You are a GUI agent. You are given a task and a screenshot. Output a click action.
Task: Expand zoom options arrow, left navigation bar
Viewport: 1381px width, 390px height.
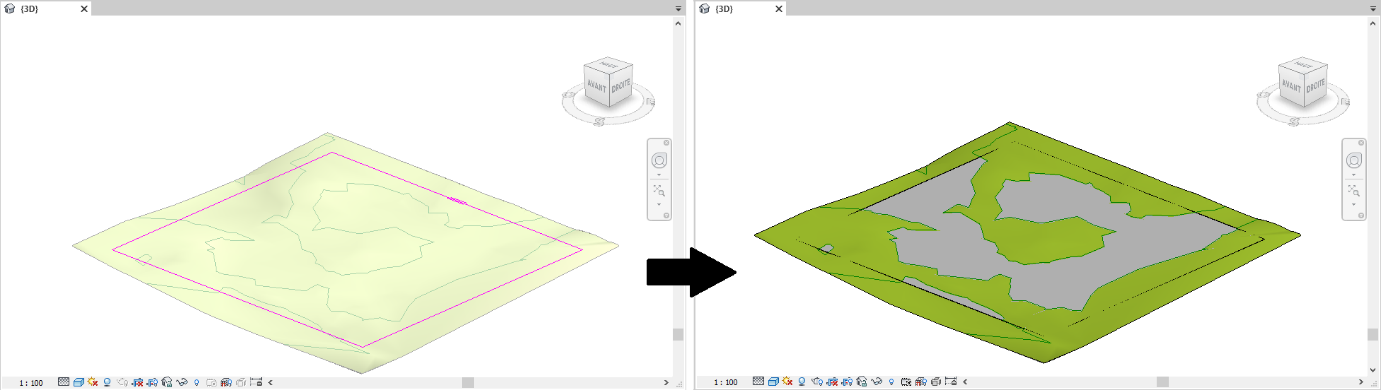(x=659, y=204)
